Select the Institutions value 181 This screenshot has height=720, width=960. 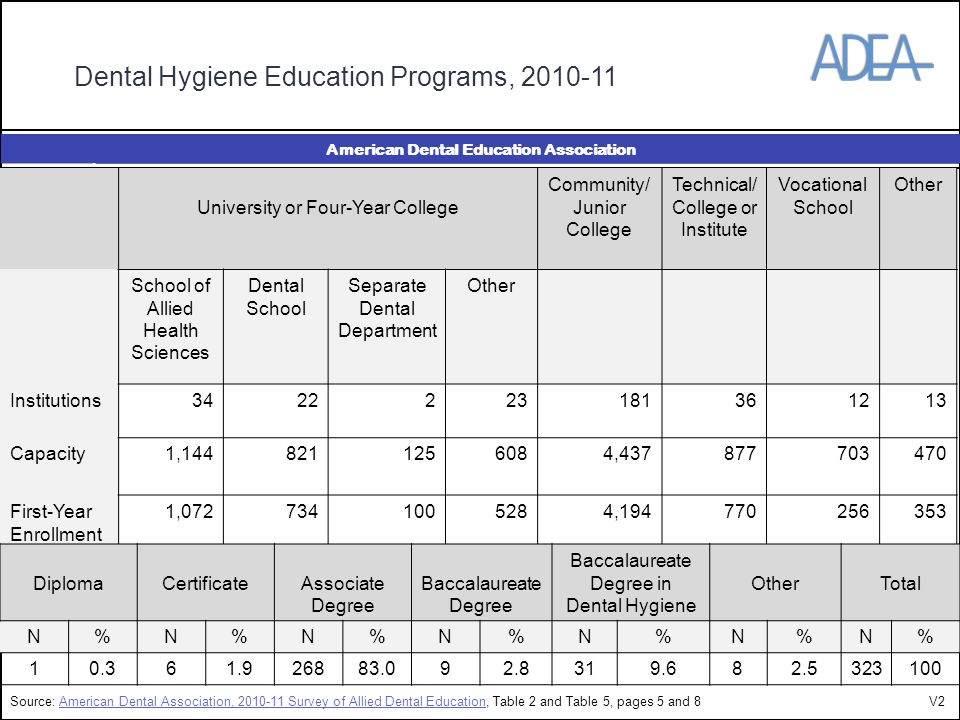click(x=634, y=400)
